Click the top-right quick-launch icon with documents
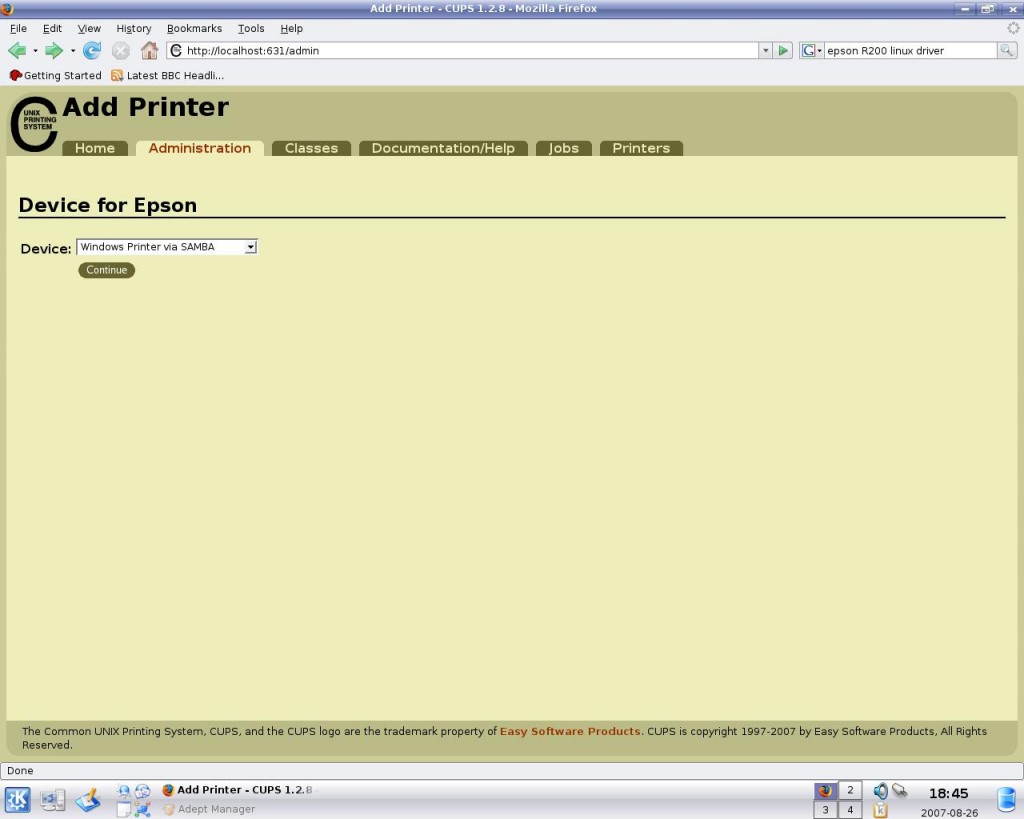1024x819 pixels. click(142, 791)
